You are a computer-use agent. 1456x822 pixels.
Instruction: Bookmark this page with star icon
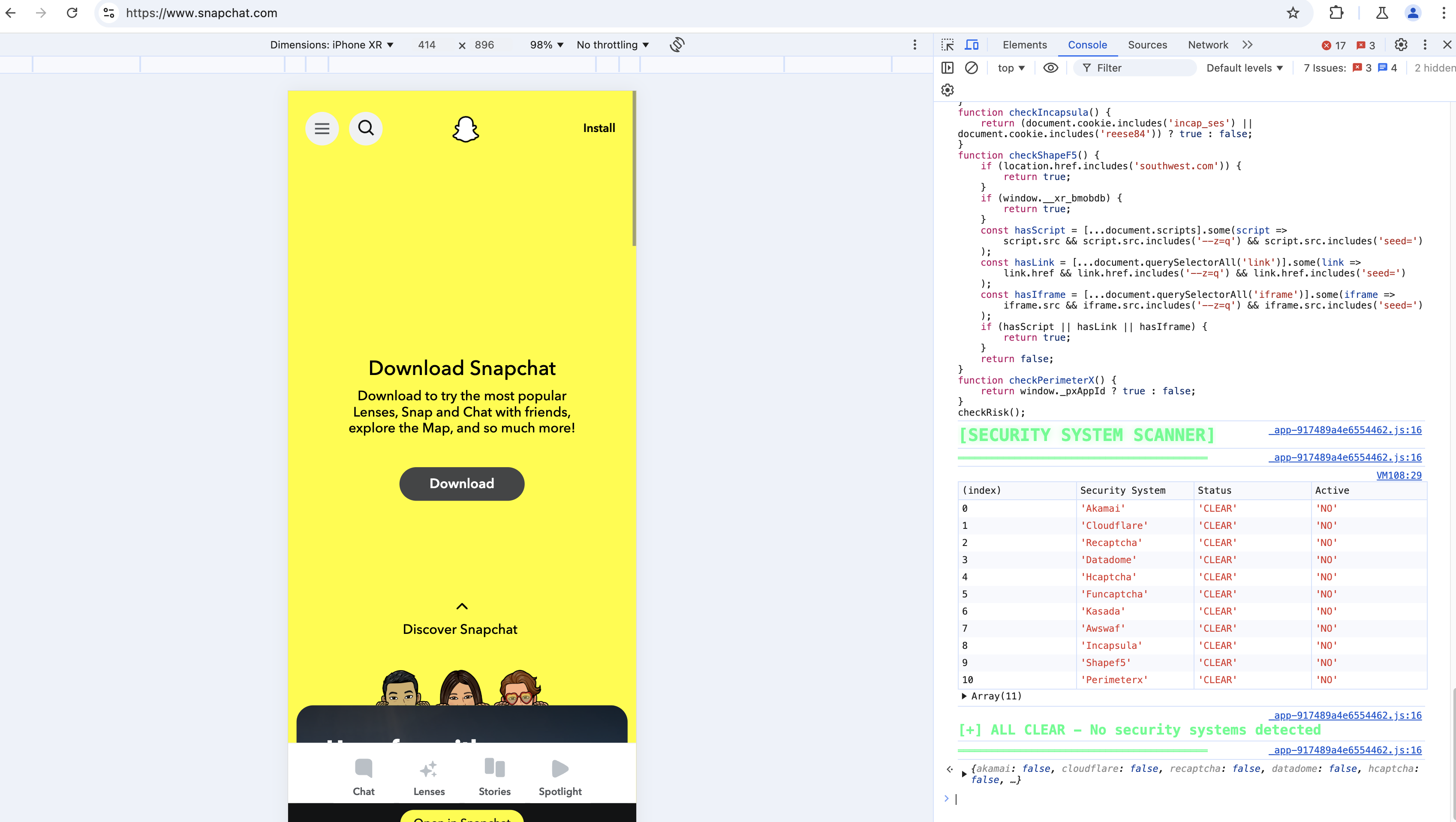point(1293,13)
